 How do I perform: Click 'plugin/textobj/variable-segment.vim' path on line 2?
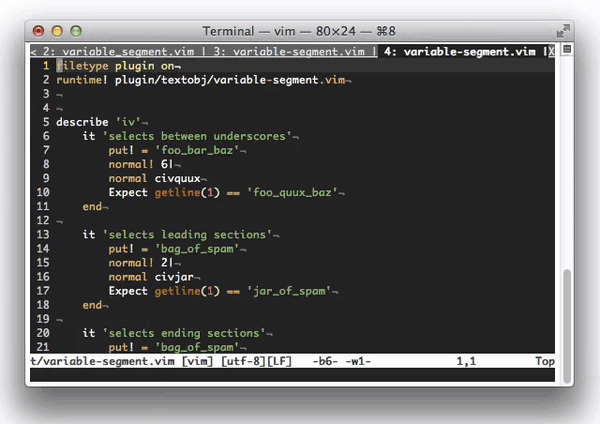point(230,80)
